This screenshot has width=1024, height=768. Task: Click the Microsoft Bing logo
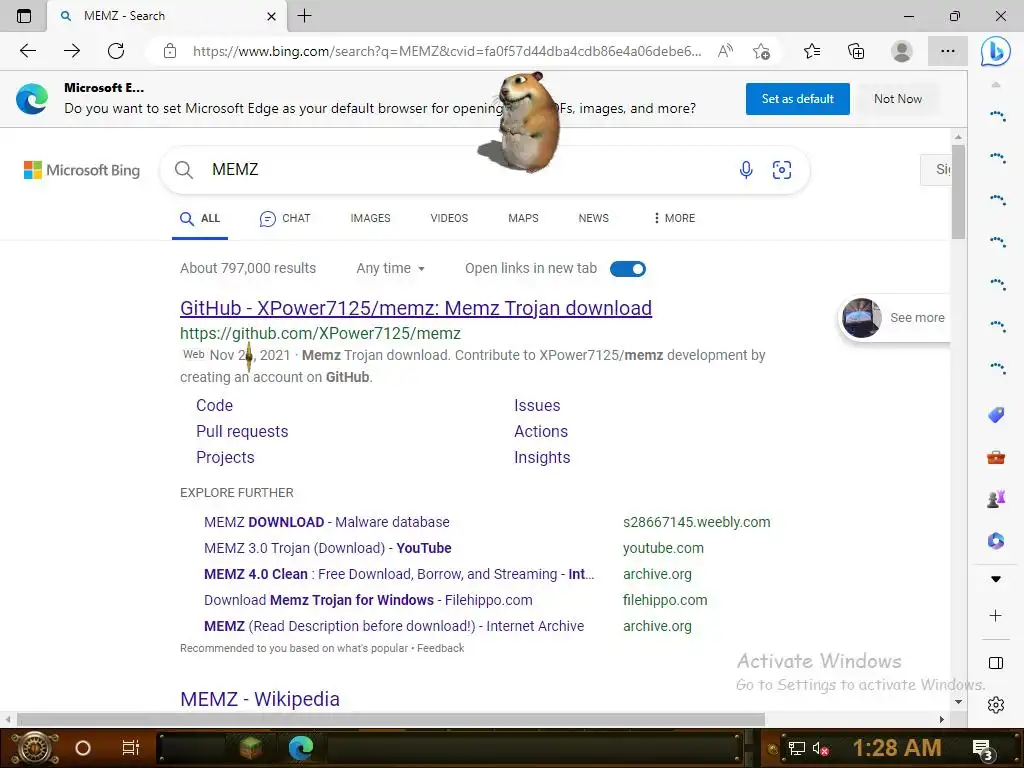(x=82, y=170)
